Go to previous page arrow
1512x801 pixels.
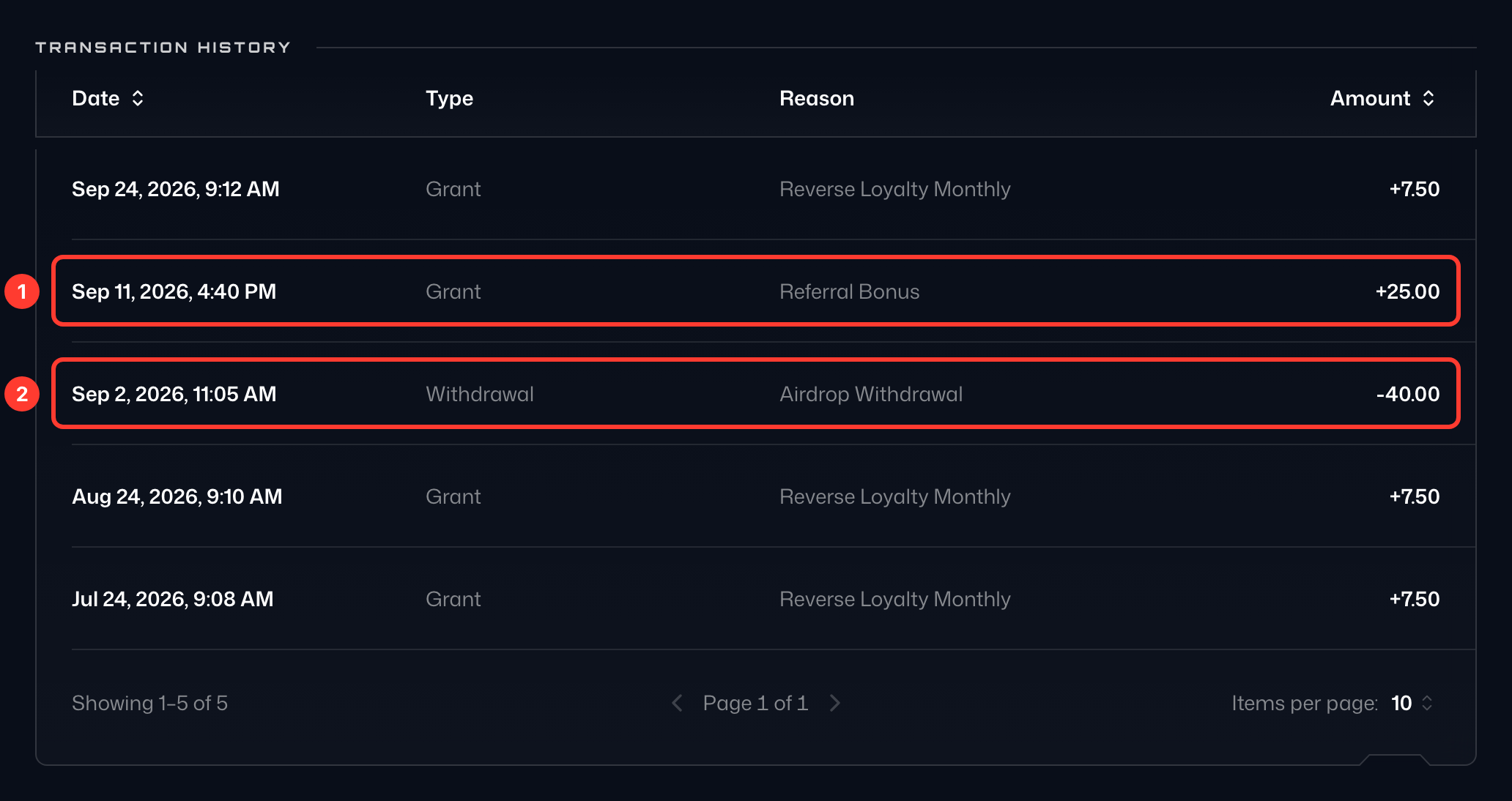point(677,703)
